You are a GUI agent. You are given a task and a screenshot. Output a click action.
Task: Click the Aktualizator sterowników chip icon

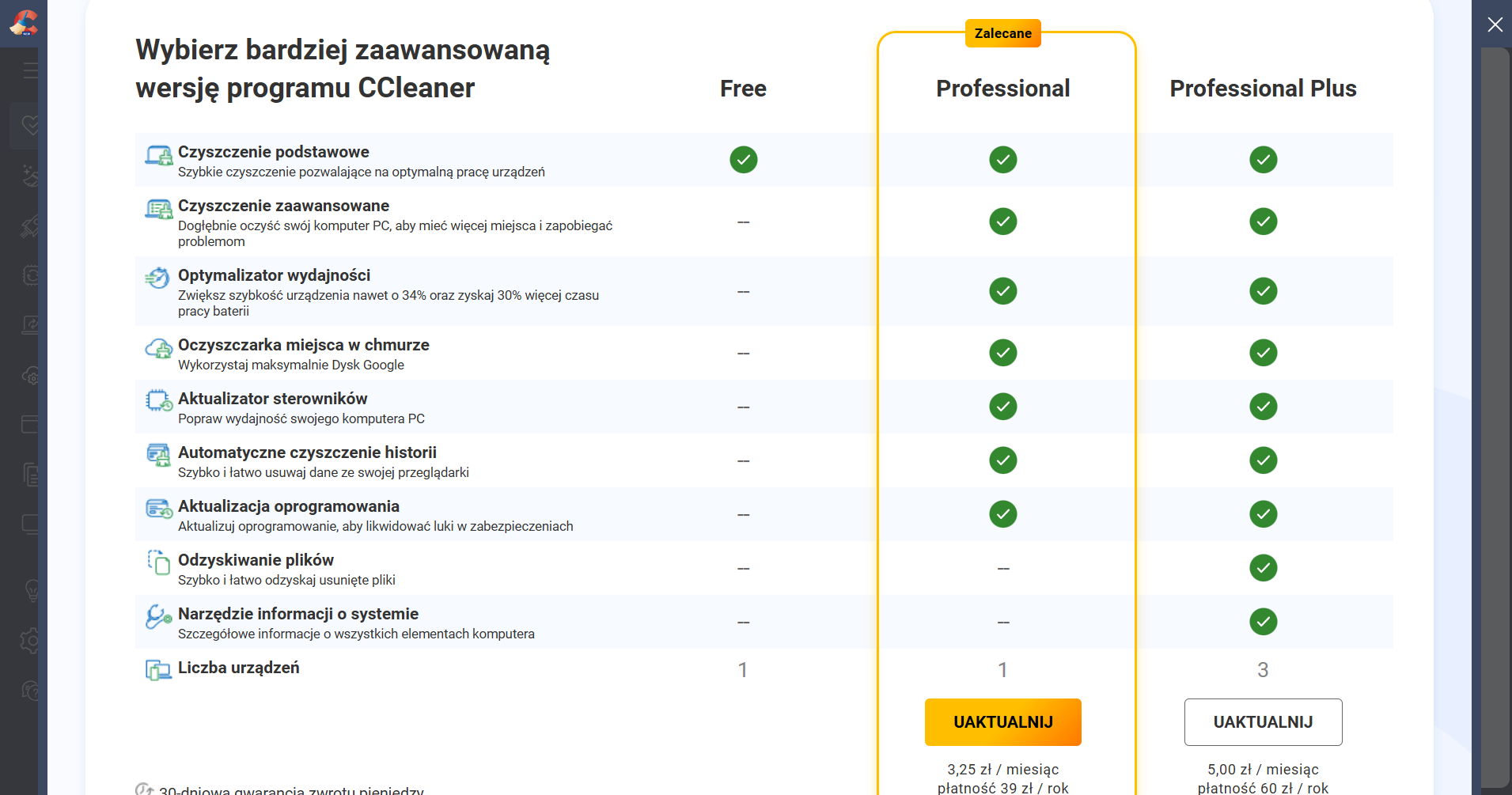158,401
